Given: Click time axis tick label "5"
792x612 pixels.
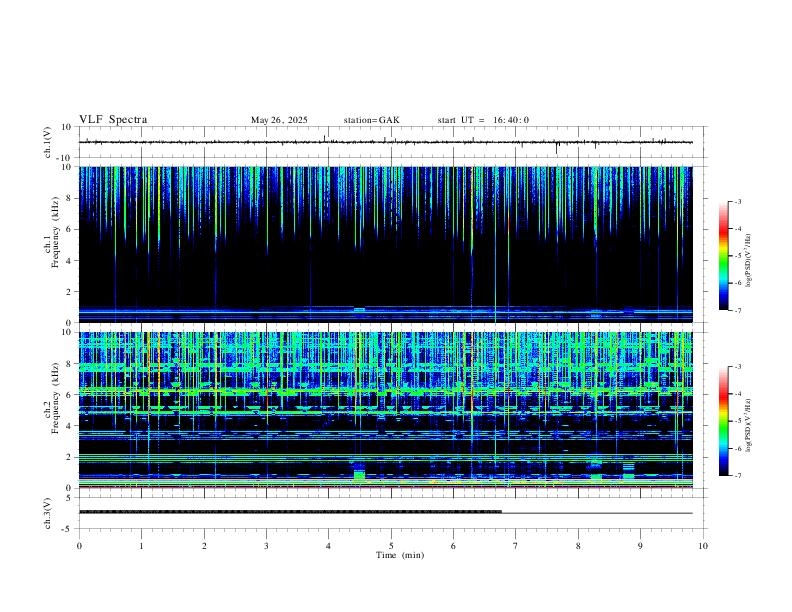Looking at the screenshot, I should (391, 546).
